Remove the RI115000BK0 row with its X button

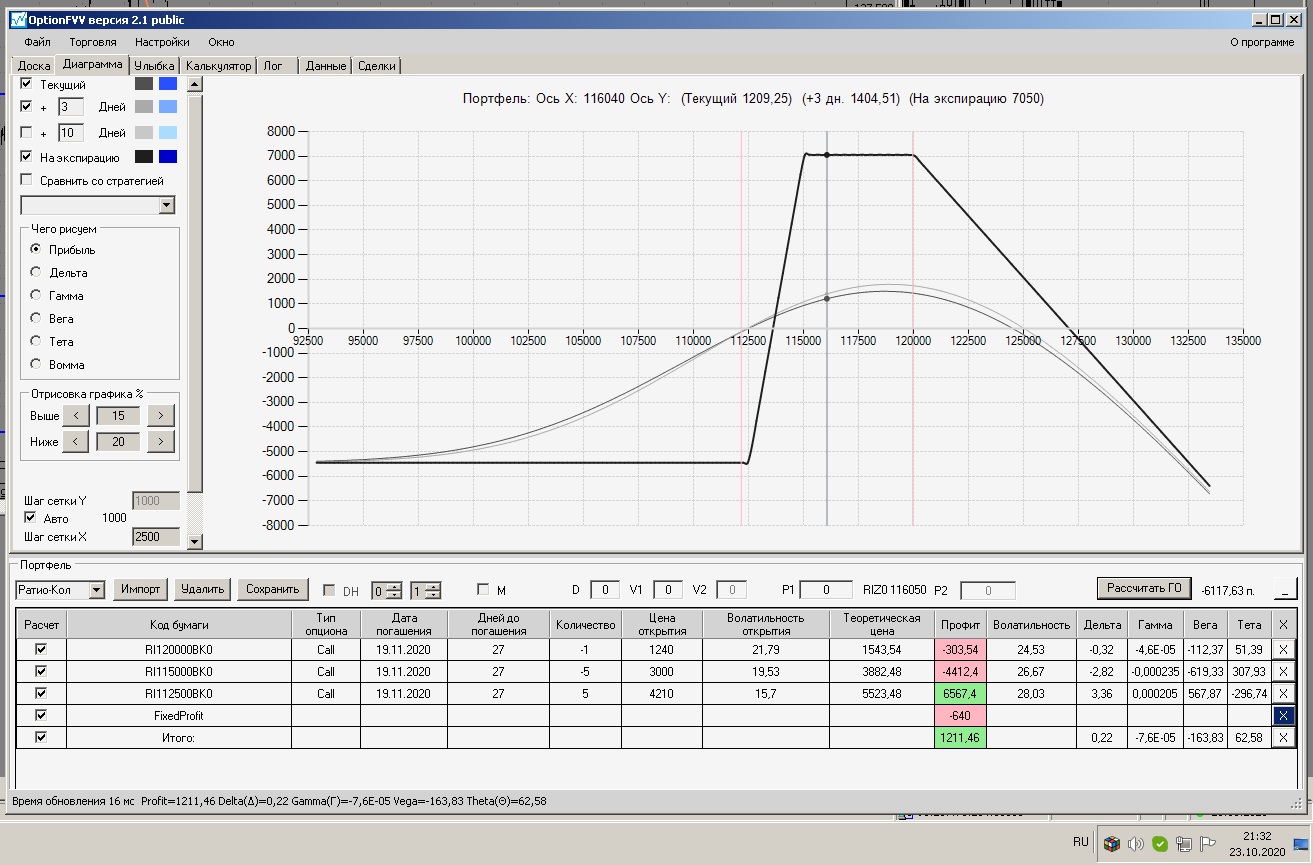(1284, 671)
